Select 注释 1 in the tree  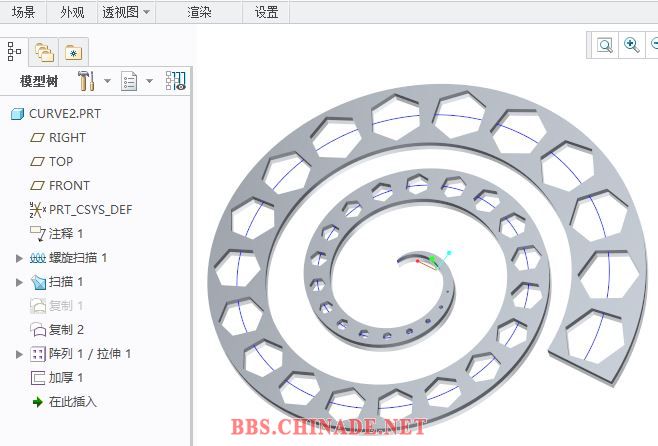pyautogui.click(x=66, y=234)
